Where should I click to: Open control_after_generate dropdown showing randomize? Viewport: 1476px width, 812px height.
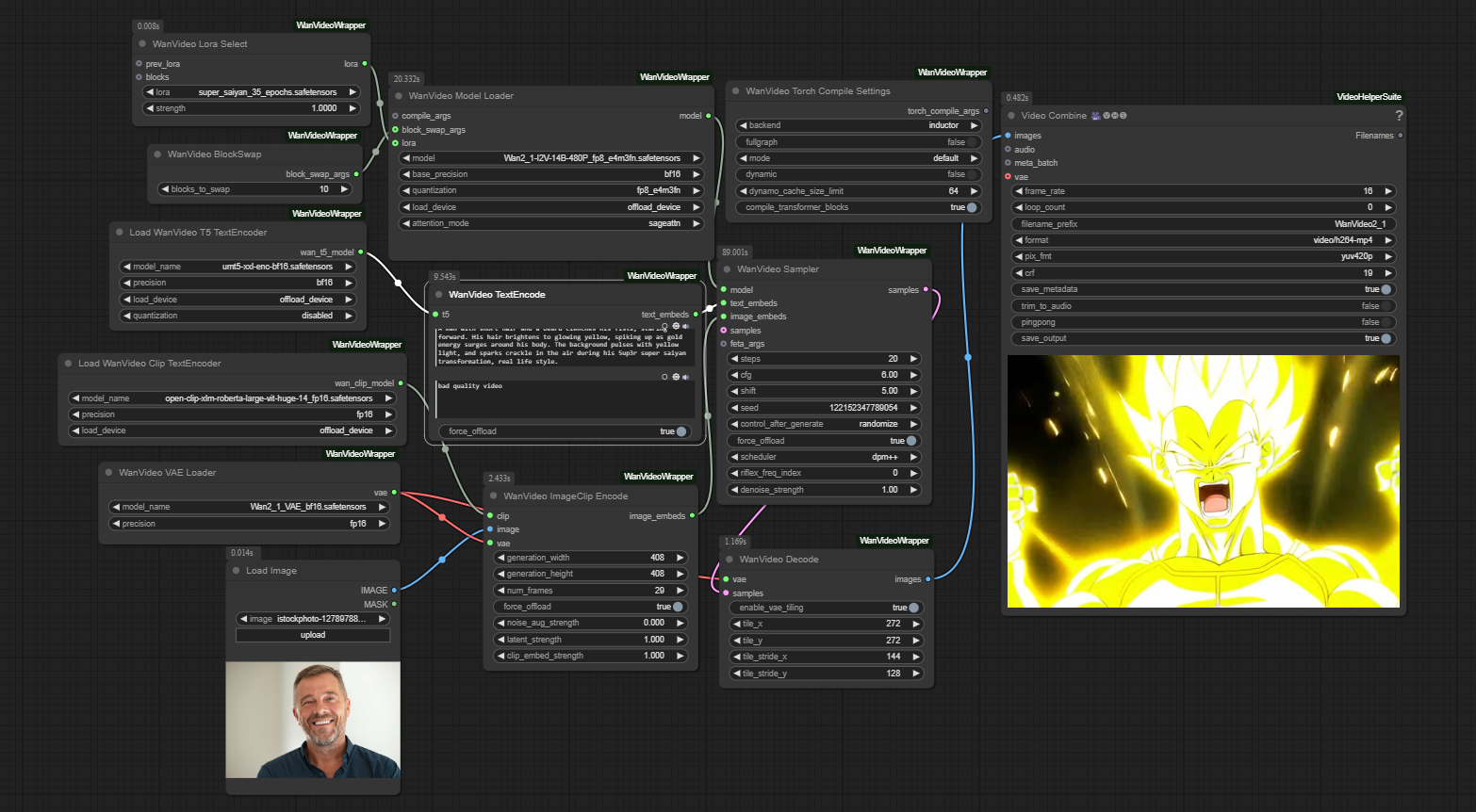825,424
